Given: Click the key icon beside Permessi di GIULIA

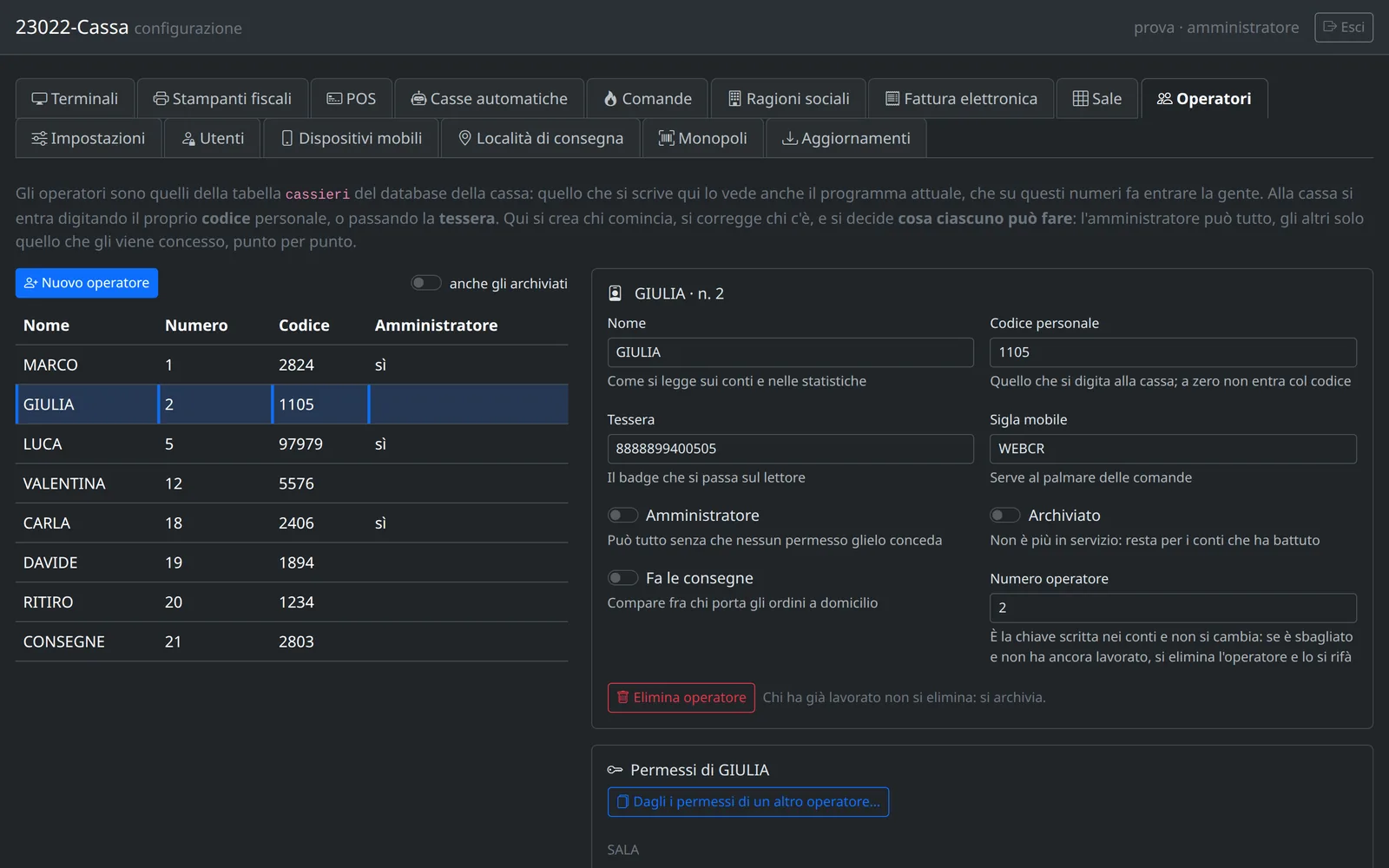Looking at the screenshot, I should (615, 770).
